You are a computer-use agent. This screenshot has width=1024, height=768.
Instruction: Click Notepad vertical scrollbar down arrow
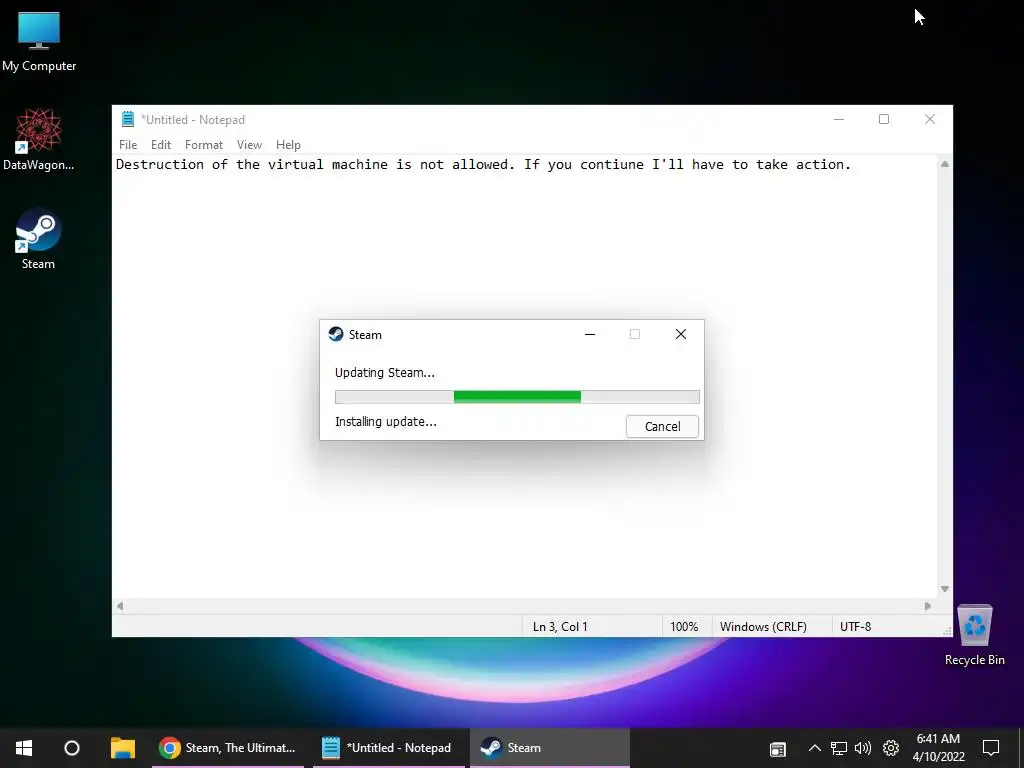pyautogui.click(x=945, y=589)
